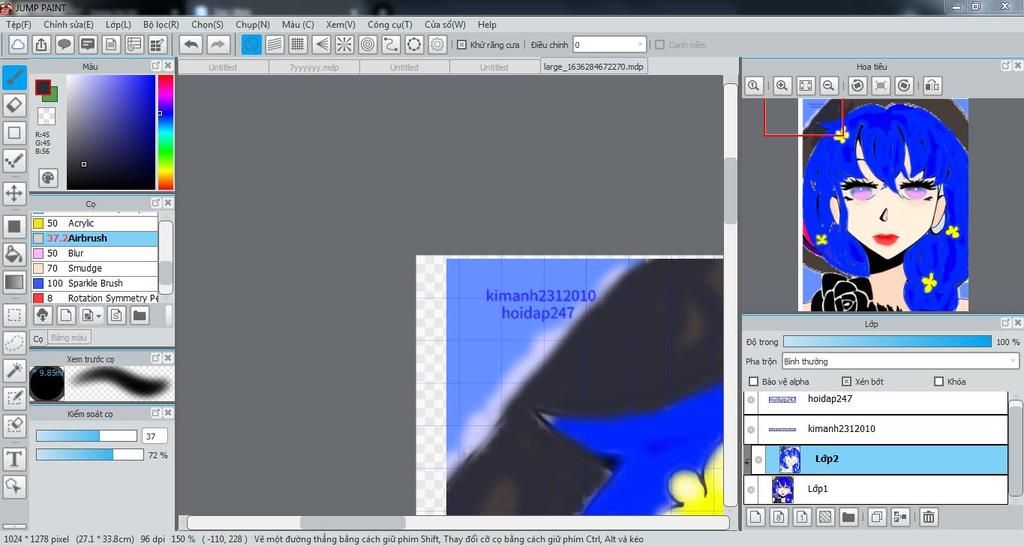Open Bộ lọc(R) filter menu
This screenshot has height=546, width=1024.
click(x=161, y=24)
